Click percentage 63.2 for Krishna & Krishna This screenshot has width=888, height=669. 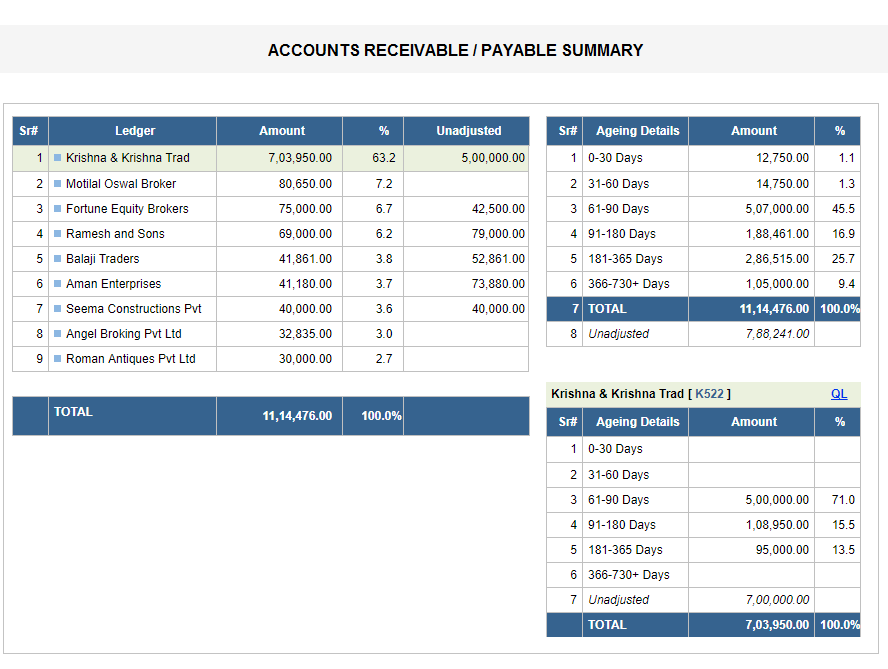click(x=384, y=158)
